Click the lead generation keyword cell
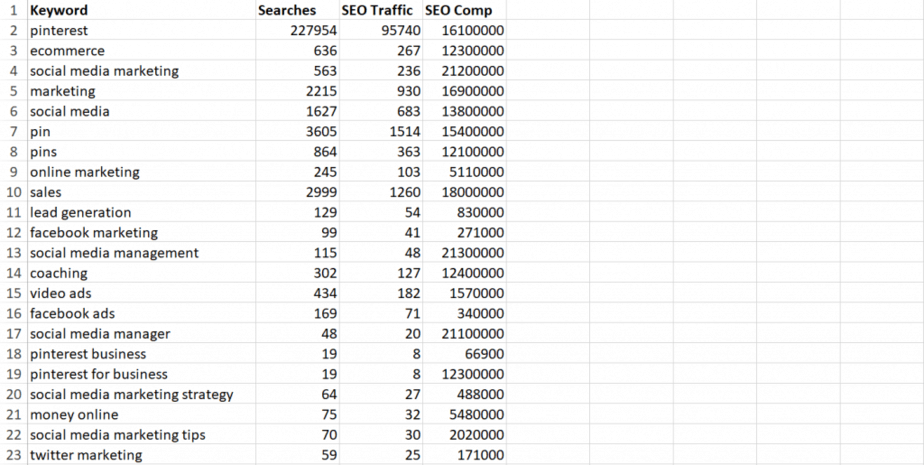The height and width of the screenshot is (465, 924). coord(80,212)
